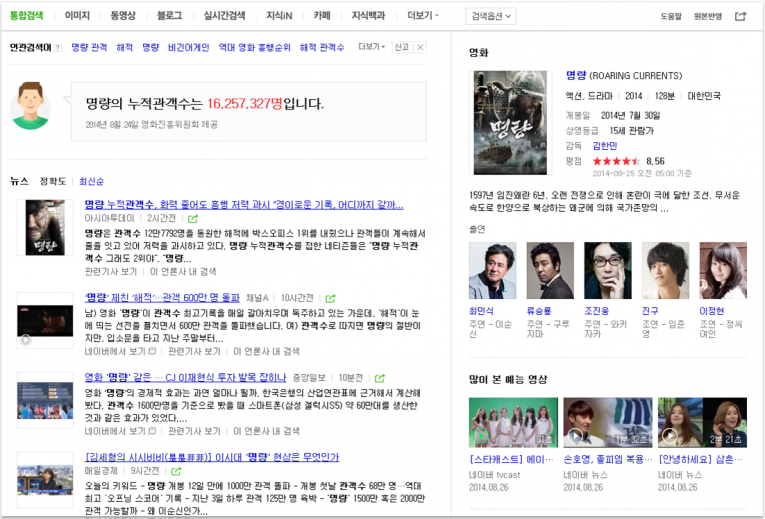The height and width of the screenshot is (519, 765).
Task: Sort news by 정확도
Action: (x=53, y=181)
